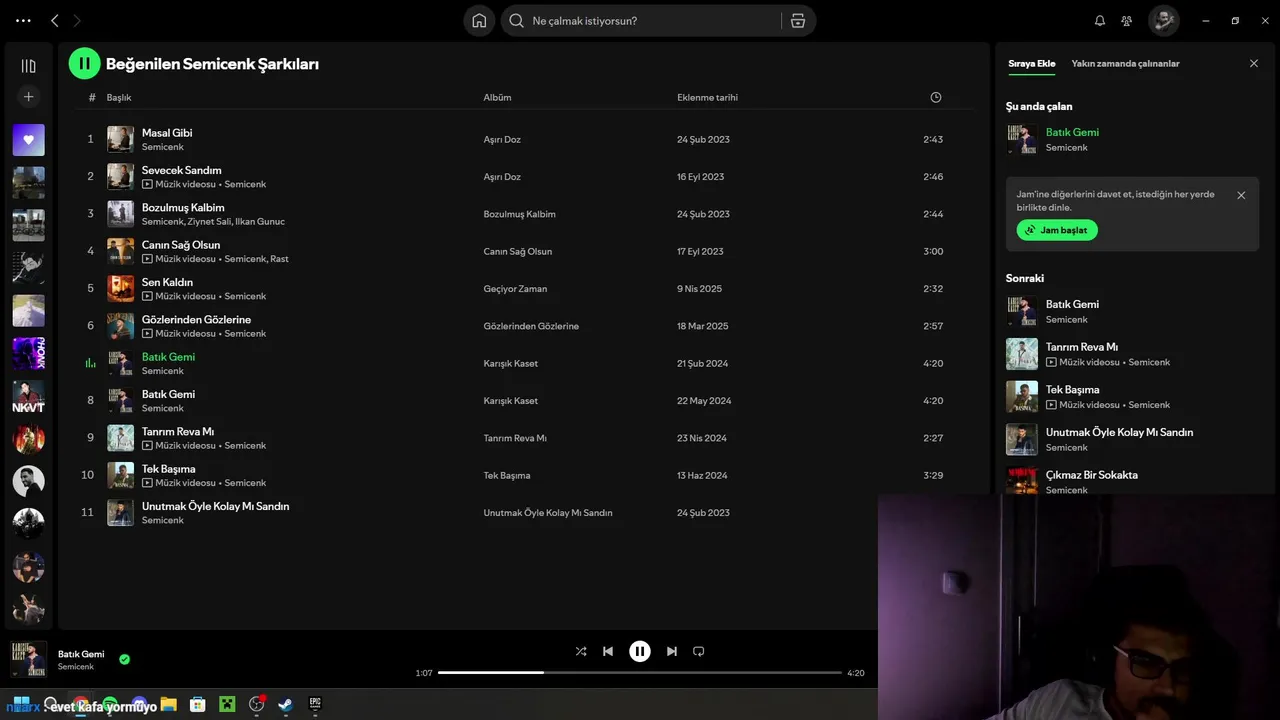Select the Canın Sağ Olsun track title
Image resolution: width=1280 pixels, height=720 pixels.
coord(181,245)
